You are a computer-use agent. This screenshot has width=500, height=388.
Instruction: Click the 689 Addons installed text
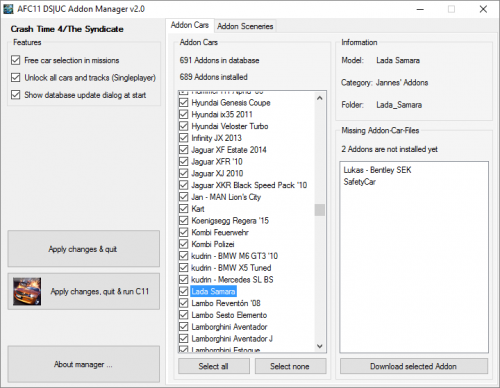click(213, 77)
